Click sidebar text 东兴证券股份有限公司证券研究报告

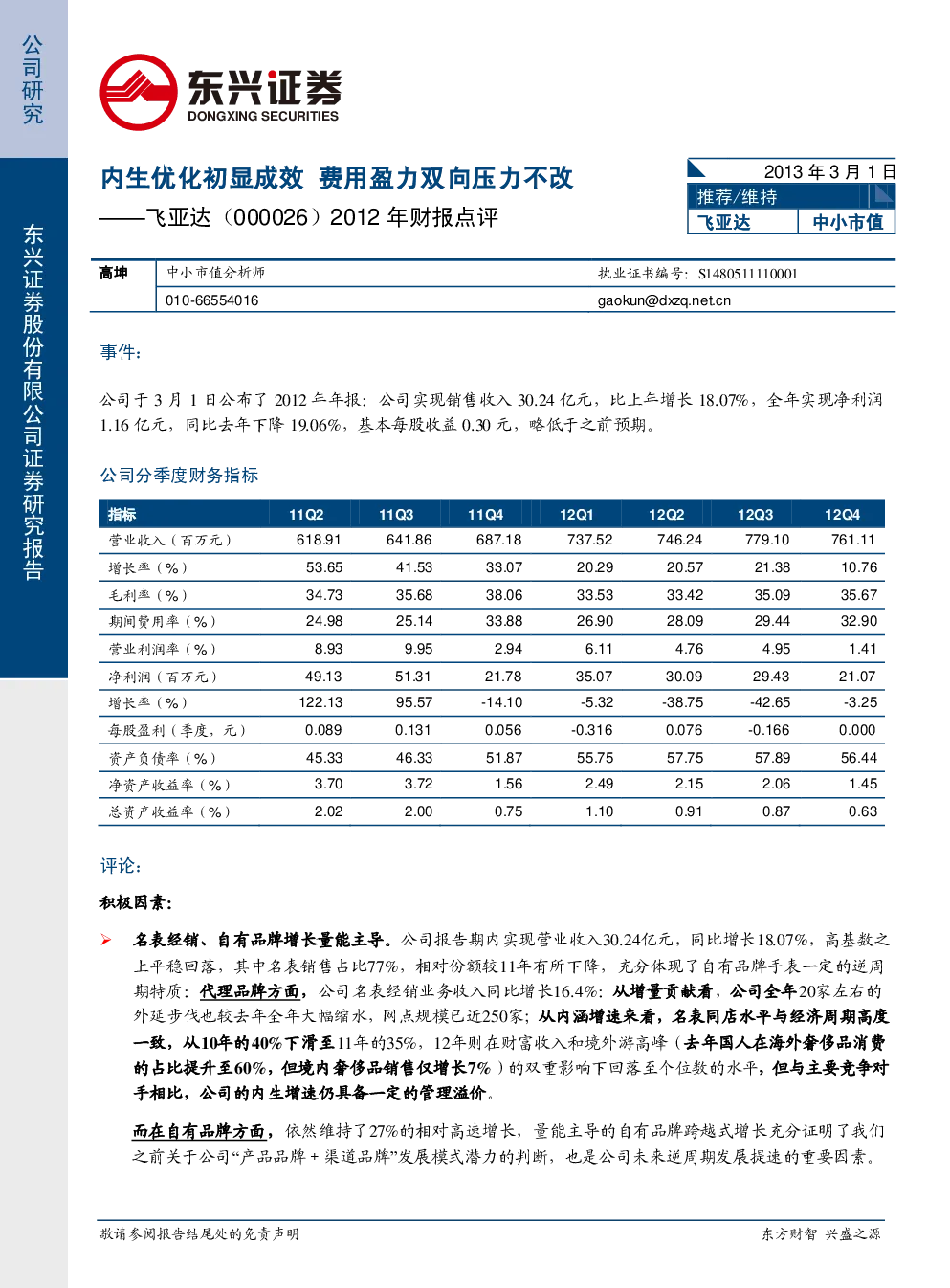33,403
